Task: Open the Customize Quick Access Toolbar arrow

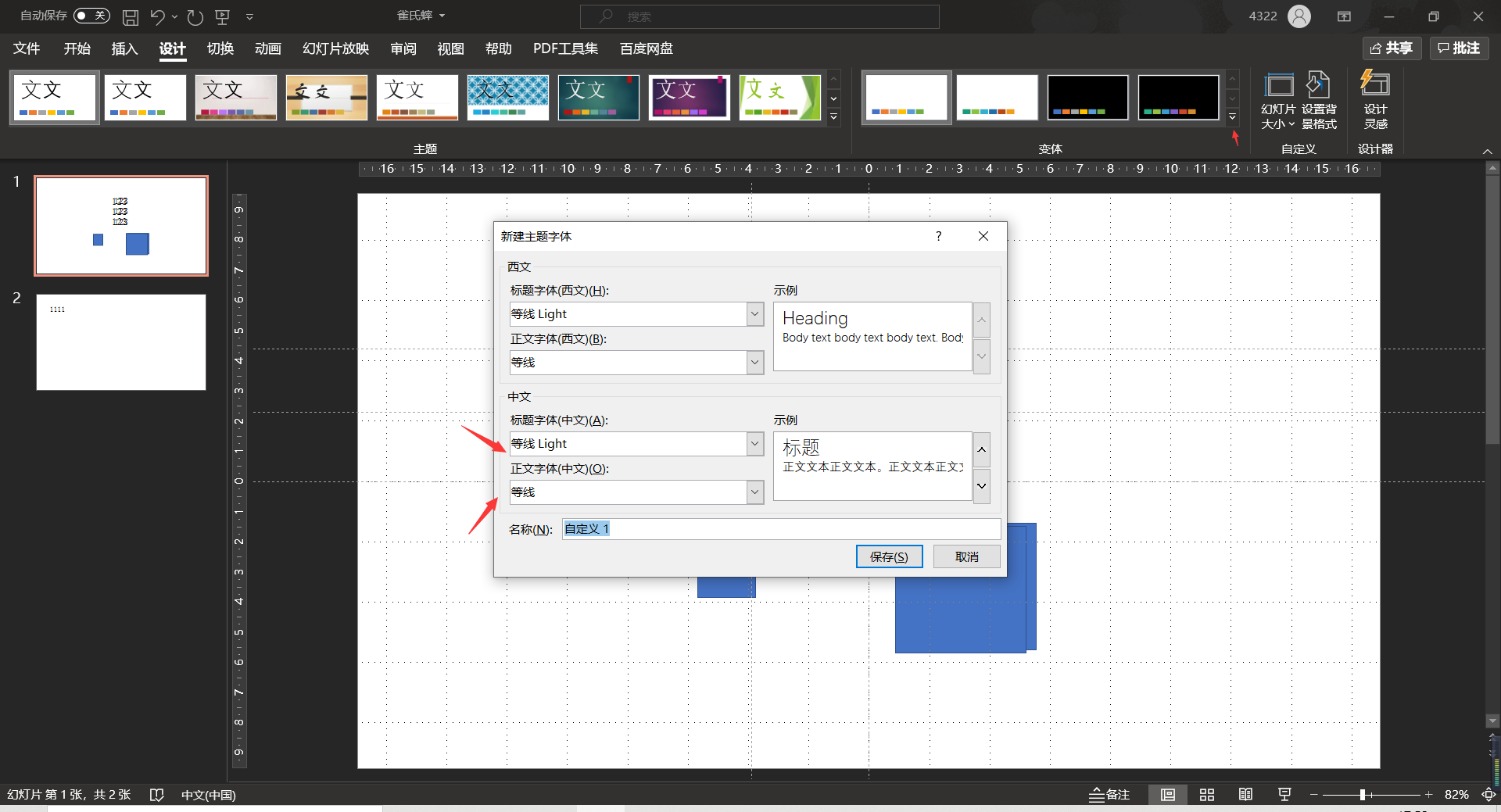Action: click(x=249, y=16)
